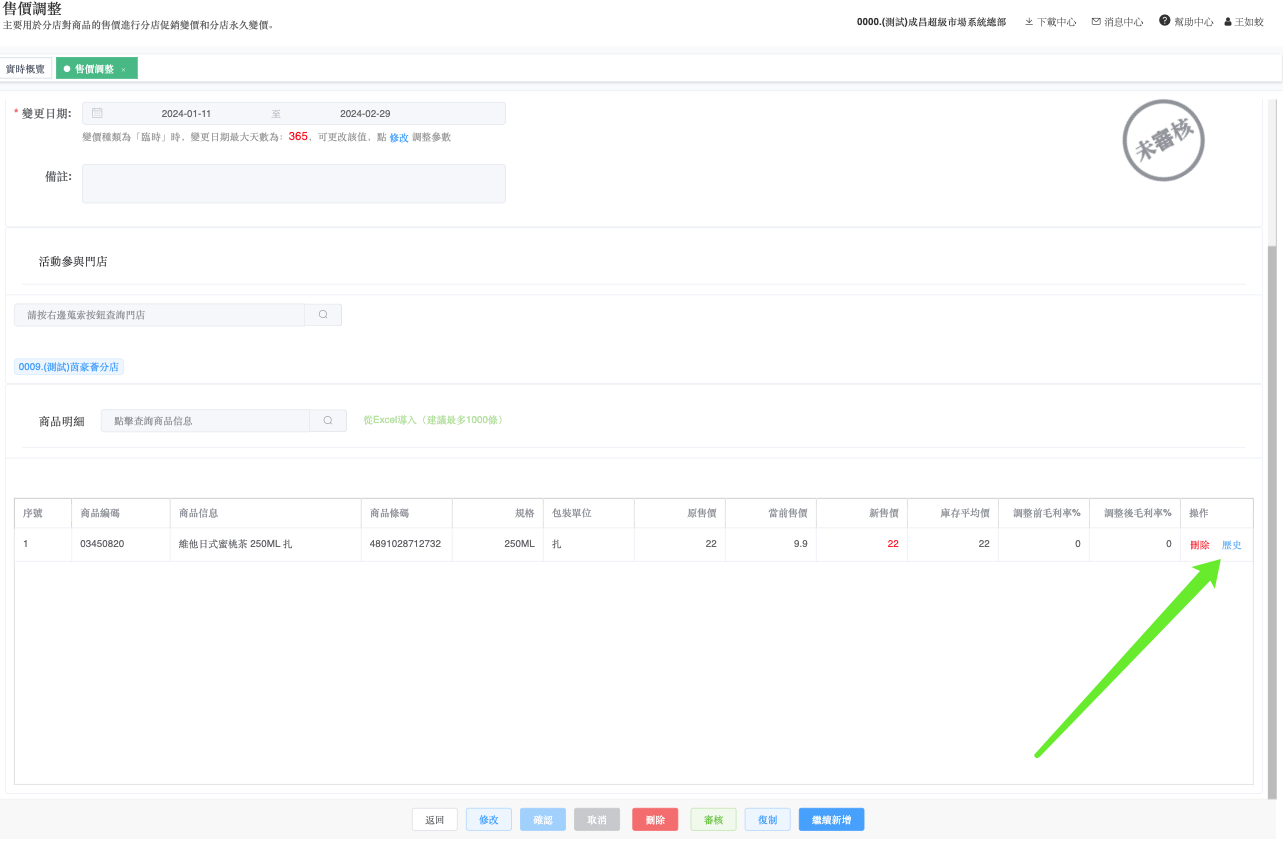1283x846 pixels.
Task: Click the 取消 button
Action: (x=597, y=820)
